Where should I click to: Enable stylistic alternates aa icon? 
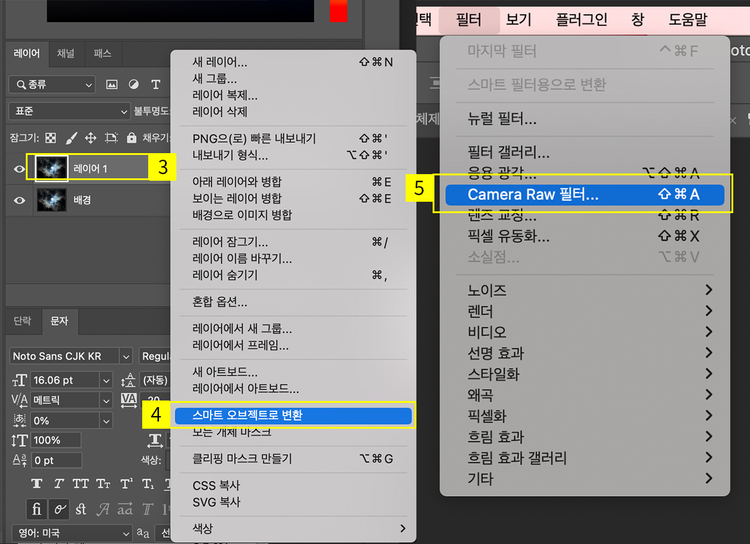tap(125, 509)
